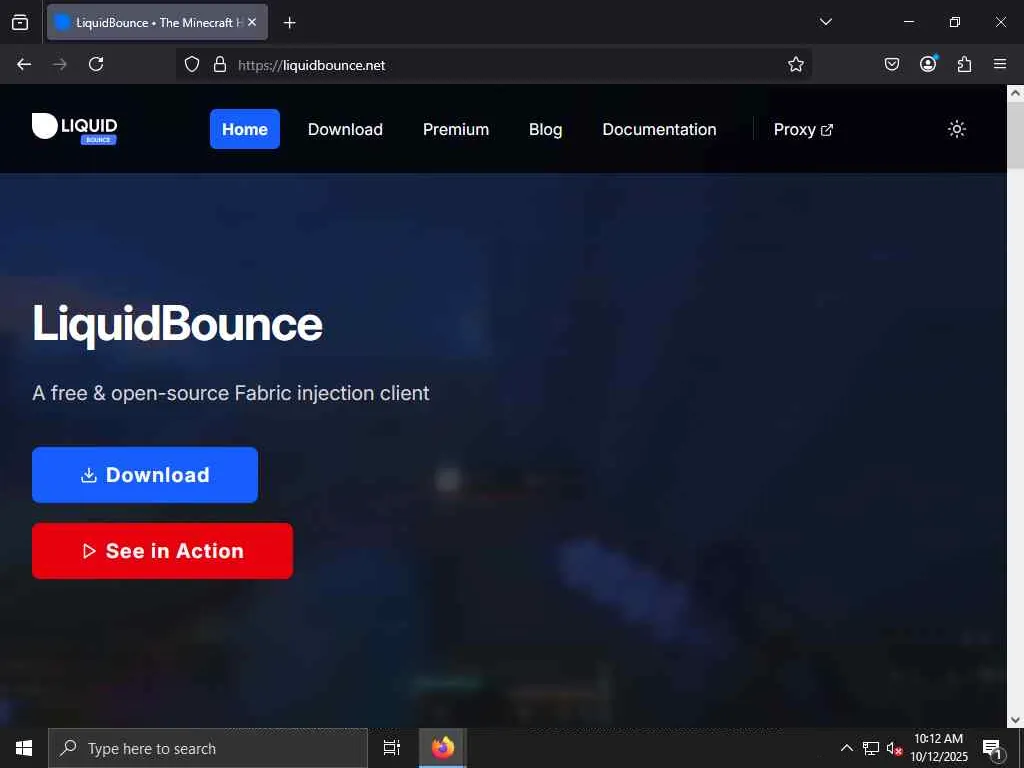Image resolution: width=1024 pixels, height=768 pixels.
Task: Open the Download nav item
Action: point(345,129)
